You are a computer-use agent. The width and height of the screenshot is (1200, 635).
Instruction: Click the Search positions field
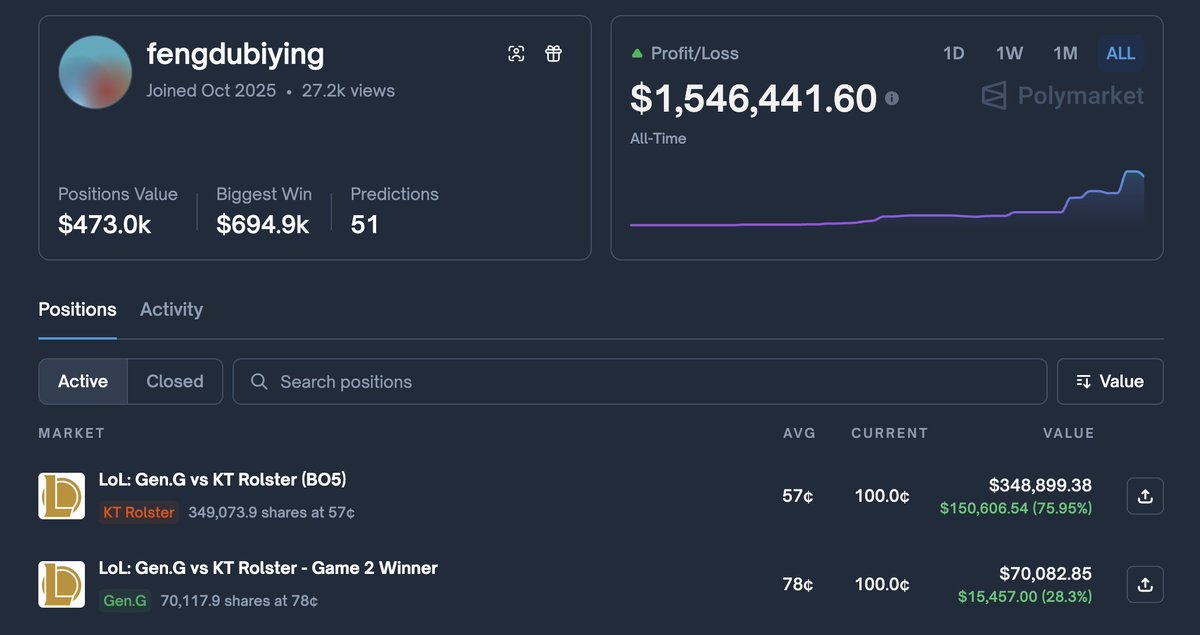point(640,381)
